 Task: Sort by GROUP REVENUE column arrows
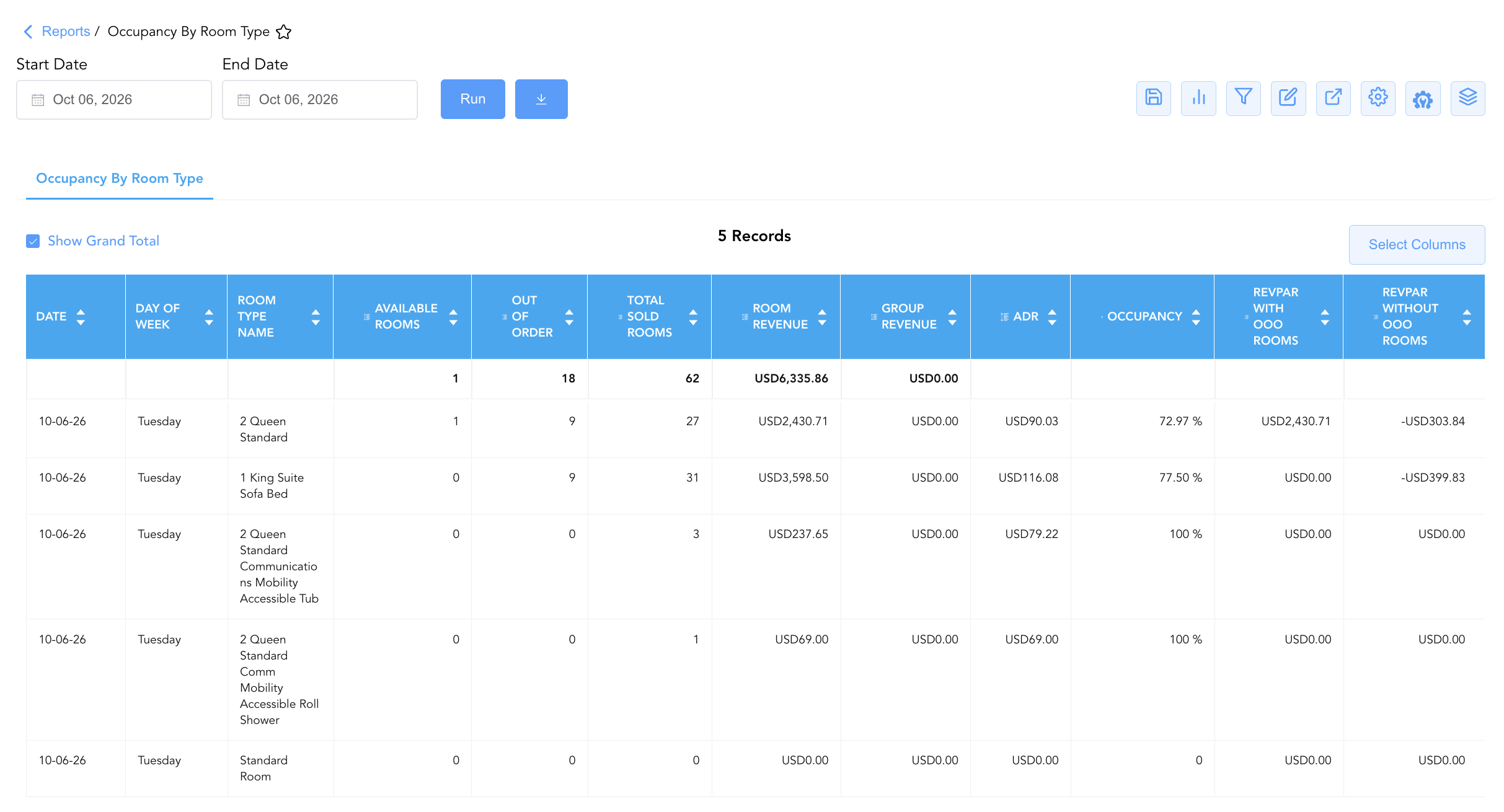click(x=952, y=317)
